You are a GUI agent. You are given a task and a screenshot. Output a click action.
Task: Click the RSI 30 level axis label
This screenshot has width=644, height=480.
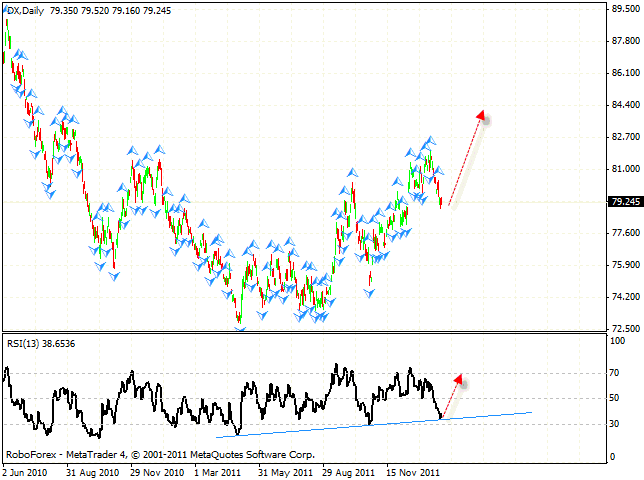tap(616, 424)
